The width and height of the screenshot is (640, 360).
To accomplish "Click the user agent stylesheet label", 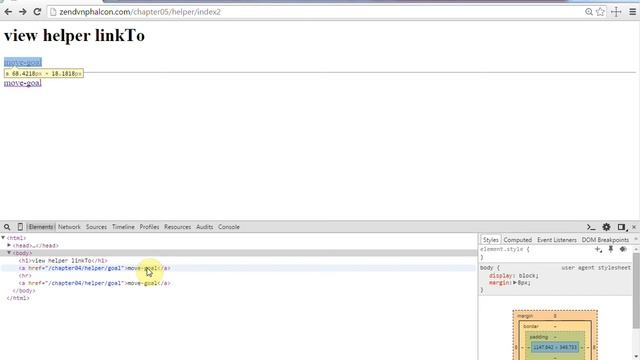I will pyautogui.click(x=596, y=268).
